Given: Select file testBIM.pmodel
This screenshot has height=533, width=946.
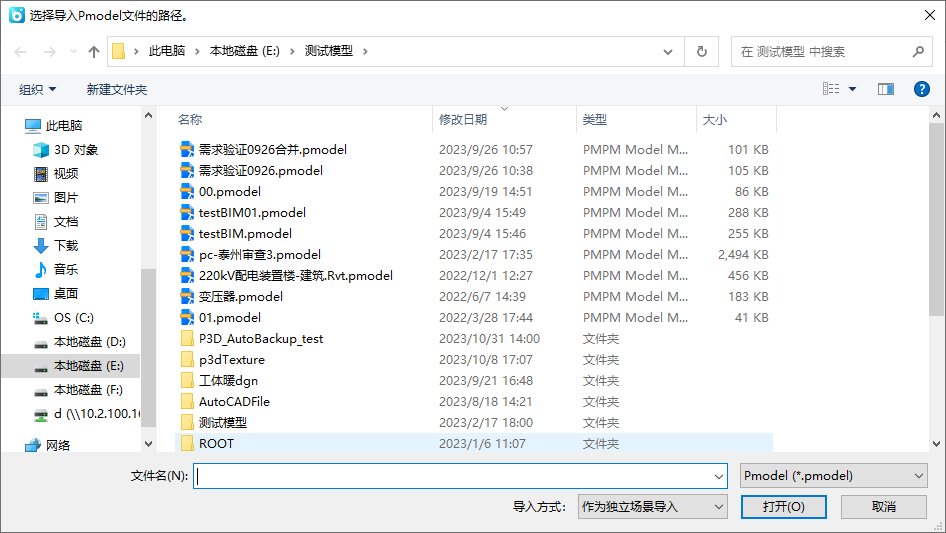Looking at the screenshot, I should (x=245, y=234).
